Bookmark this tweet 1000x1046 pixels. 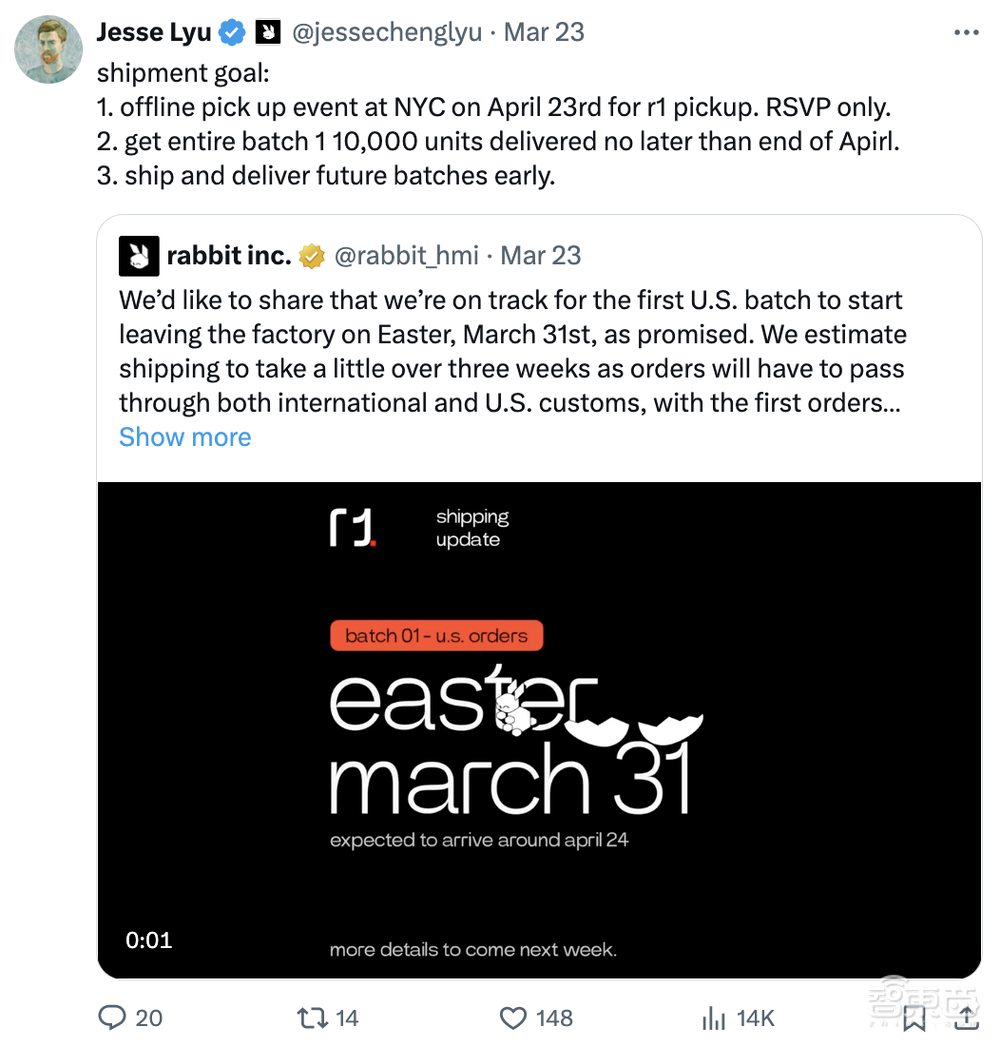tap(914, 1018)
